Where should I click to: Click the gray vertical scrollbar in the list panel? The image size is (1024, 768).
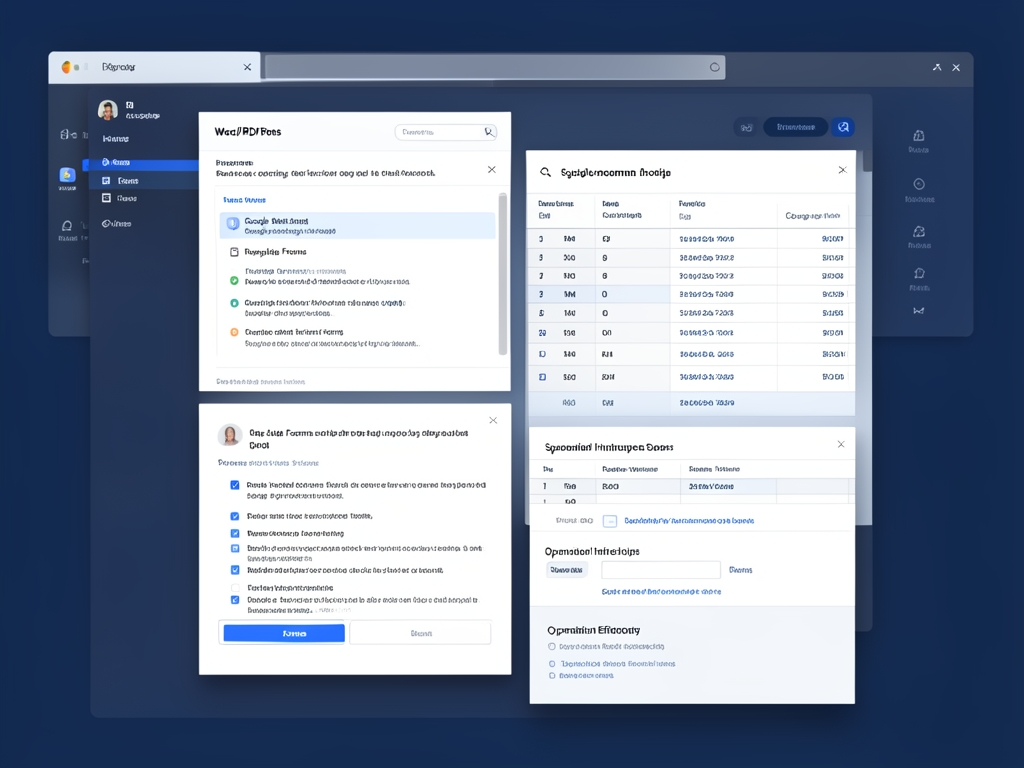(503, 274)
